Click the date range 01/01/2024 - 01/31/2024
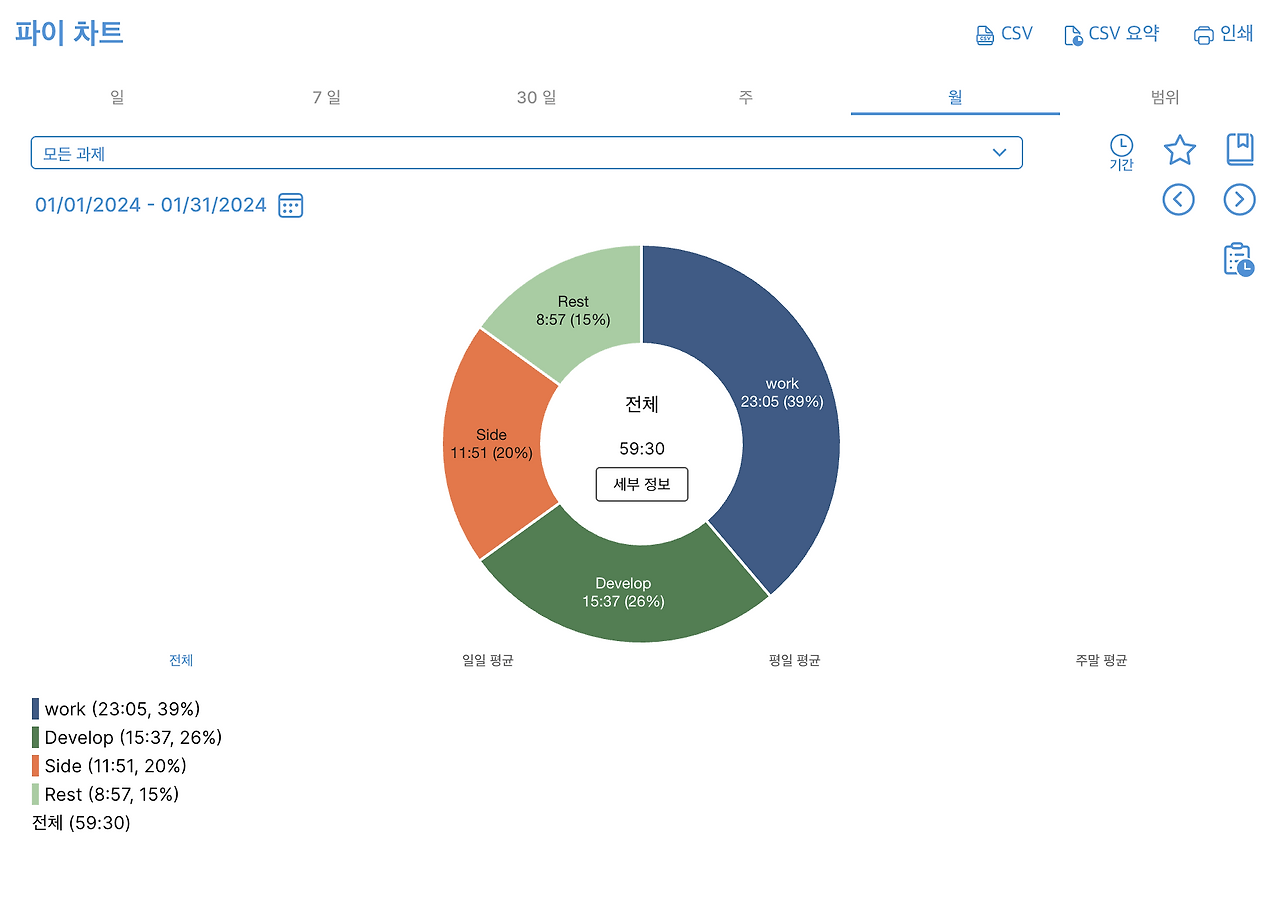This screenshot has height=909, width=1280. [151, 205]
